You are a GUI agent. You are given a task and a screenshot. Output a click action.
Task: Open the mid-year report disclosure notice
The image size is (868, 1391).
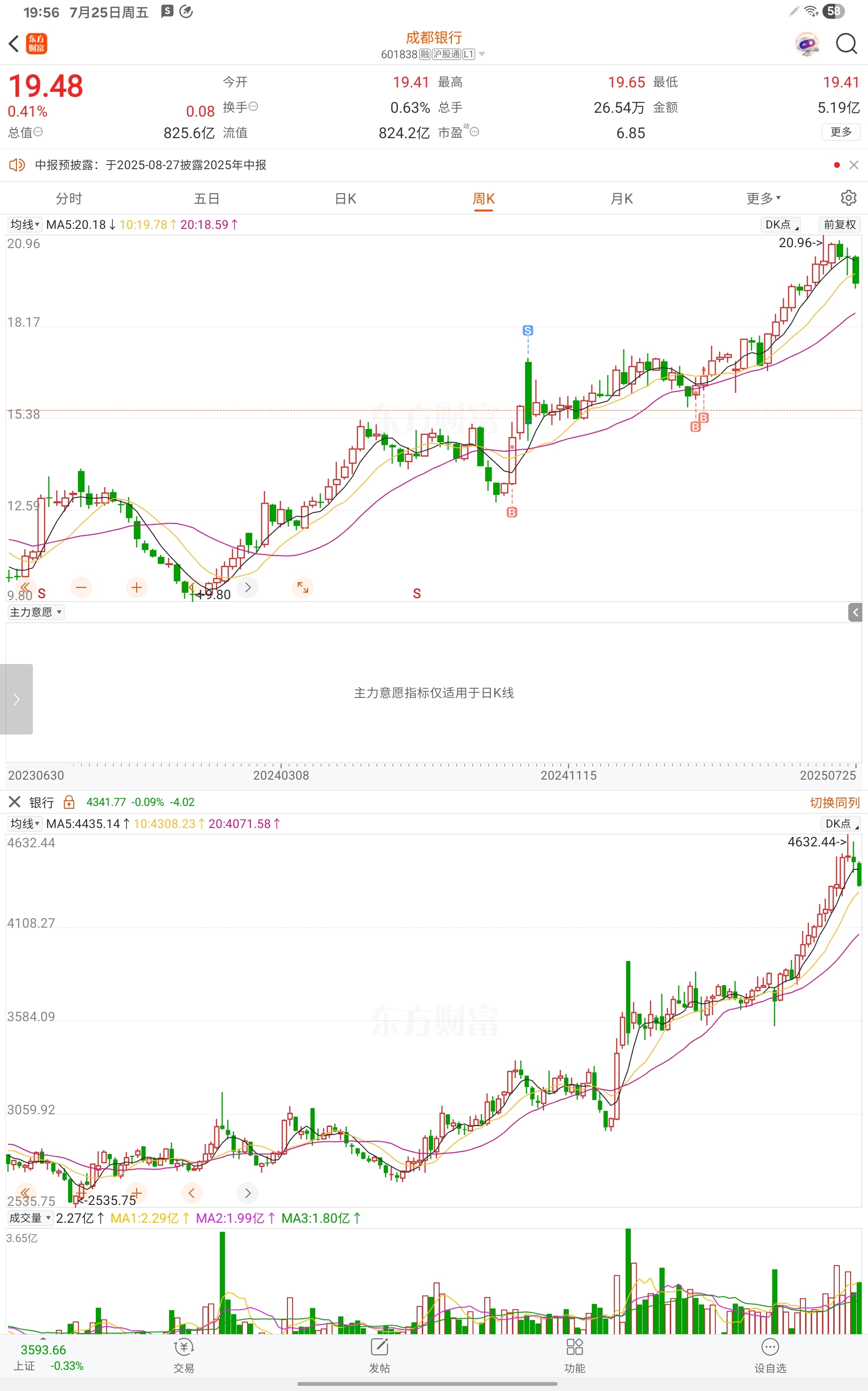click(150, 165)
